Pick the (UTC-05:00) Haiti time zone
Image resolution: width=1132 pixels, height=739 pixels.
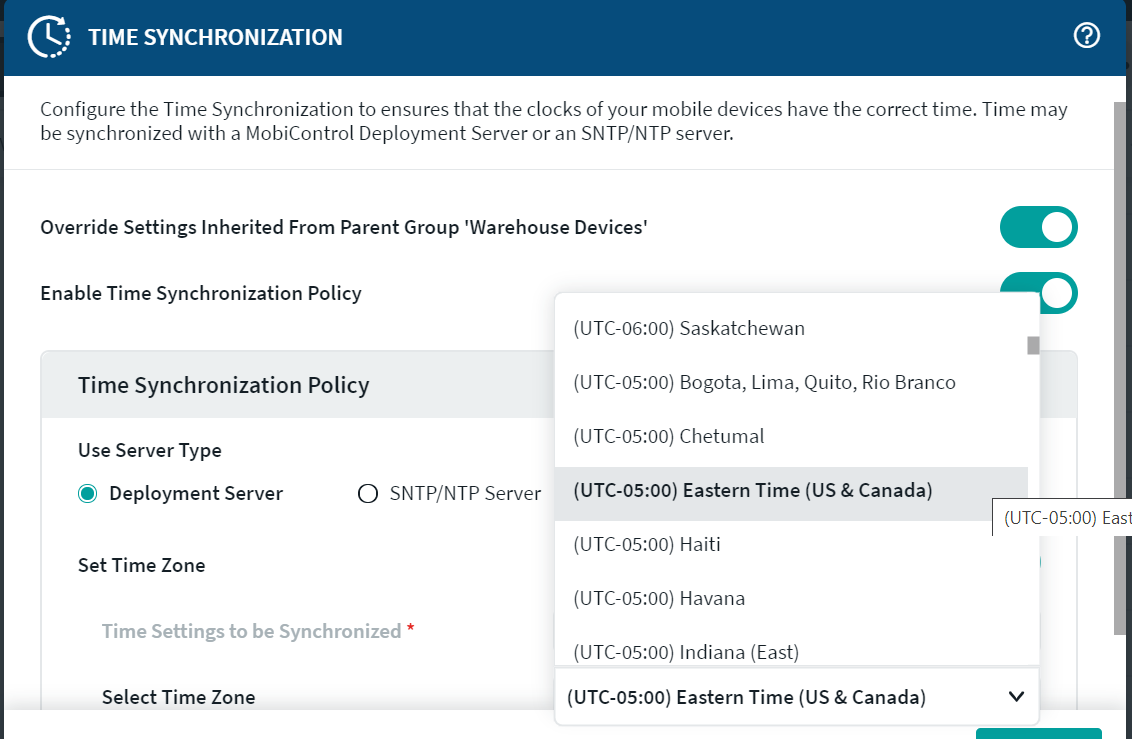(x=646, y=544)
